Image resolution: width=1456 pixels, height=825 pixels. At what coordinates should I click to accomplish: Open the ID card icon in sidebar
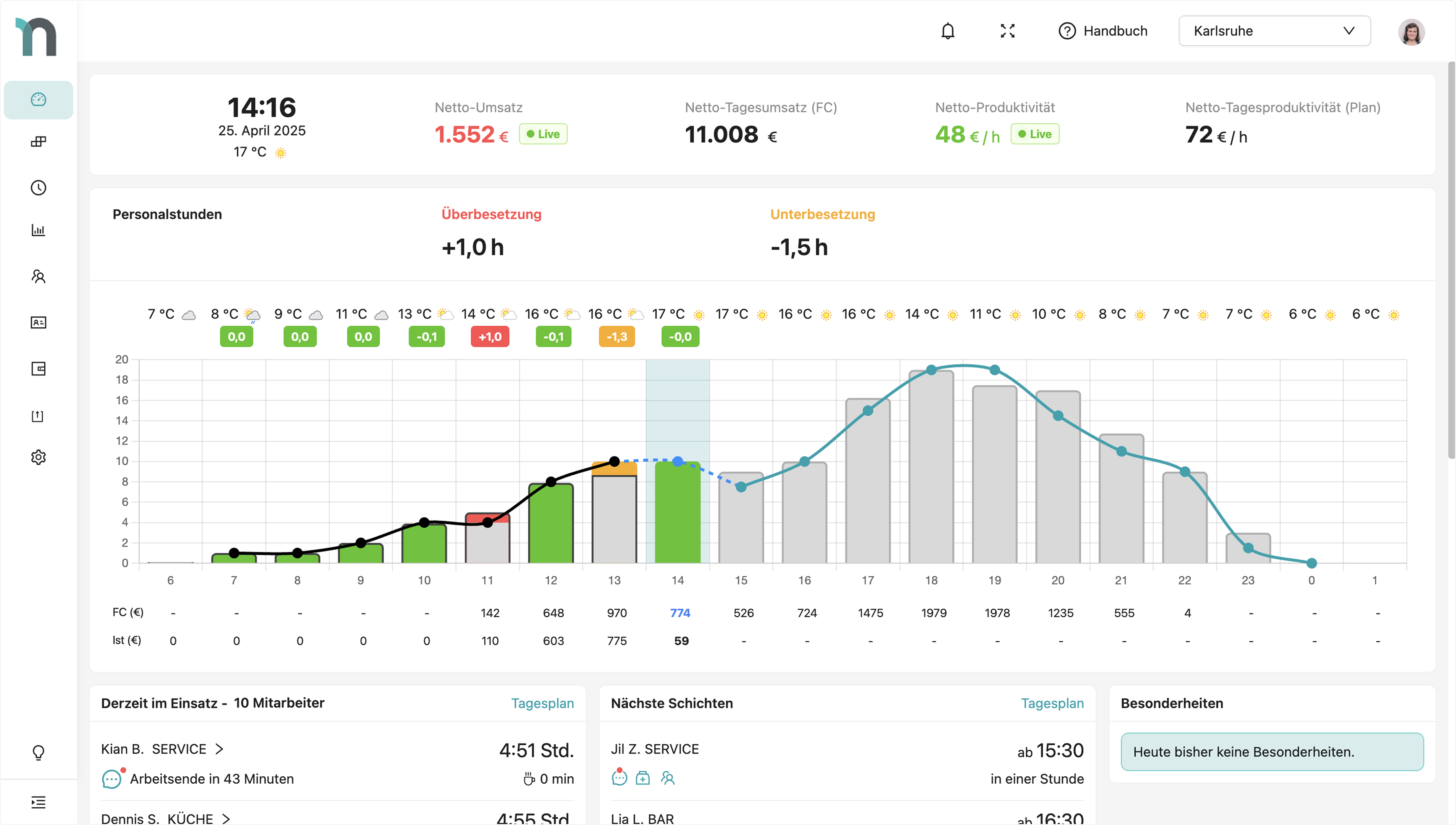pos(38,322)
